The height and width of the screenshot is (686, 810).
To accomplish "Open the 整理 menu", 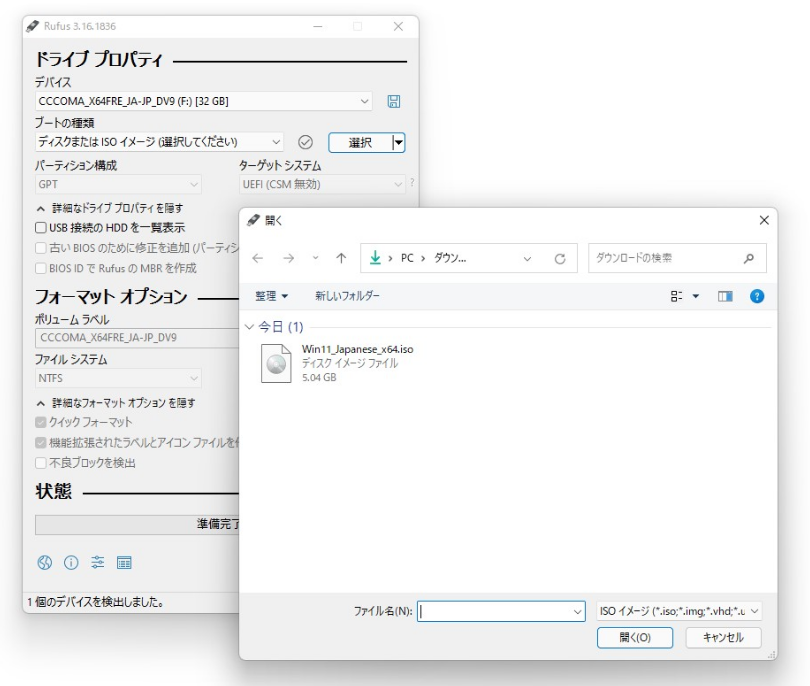I will (x=271, y=296).
